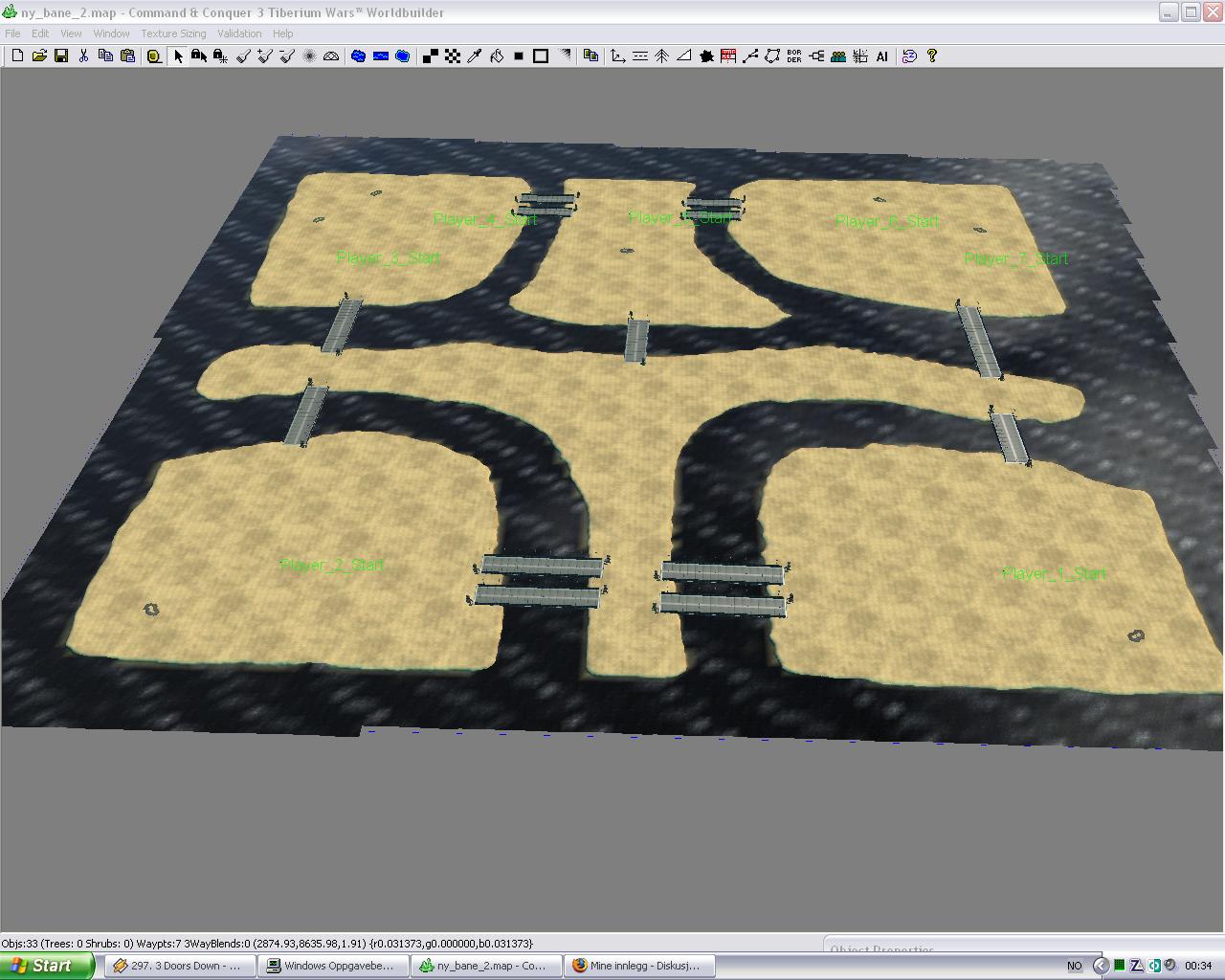Select the gradient blend tool
The height and width of the screenshot is (980, 1225).
pyautogui.click(x=565, y=56)
